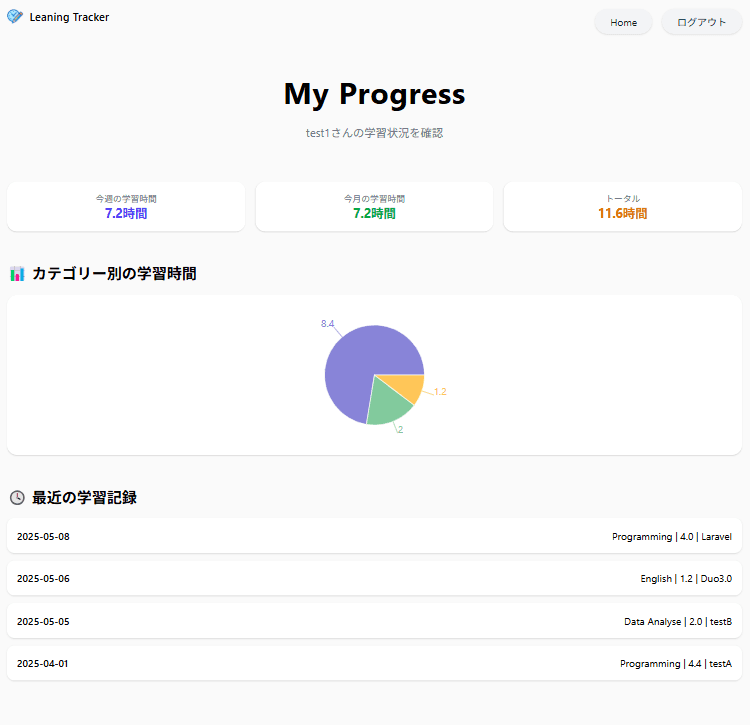The height and width of the screenshot is (725, 750).
Task: Select the orange pie slice for 1.2 hours
Action: (409, 386)
